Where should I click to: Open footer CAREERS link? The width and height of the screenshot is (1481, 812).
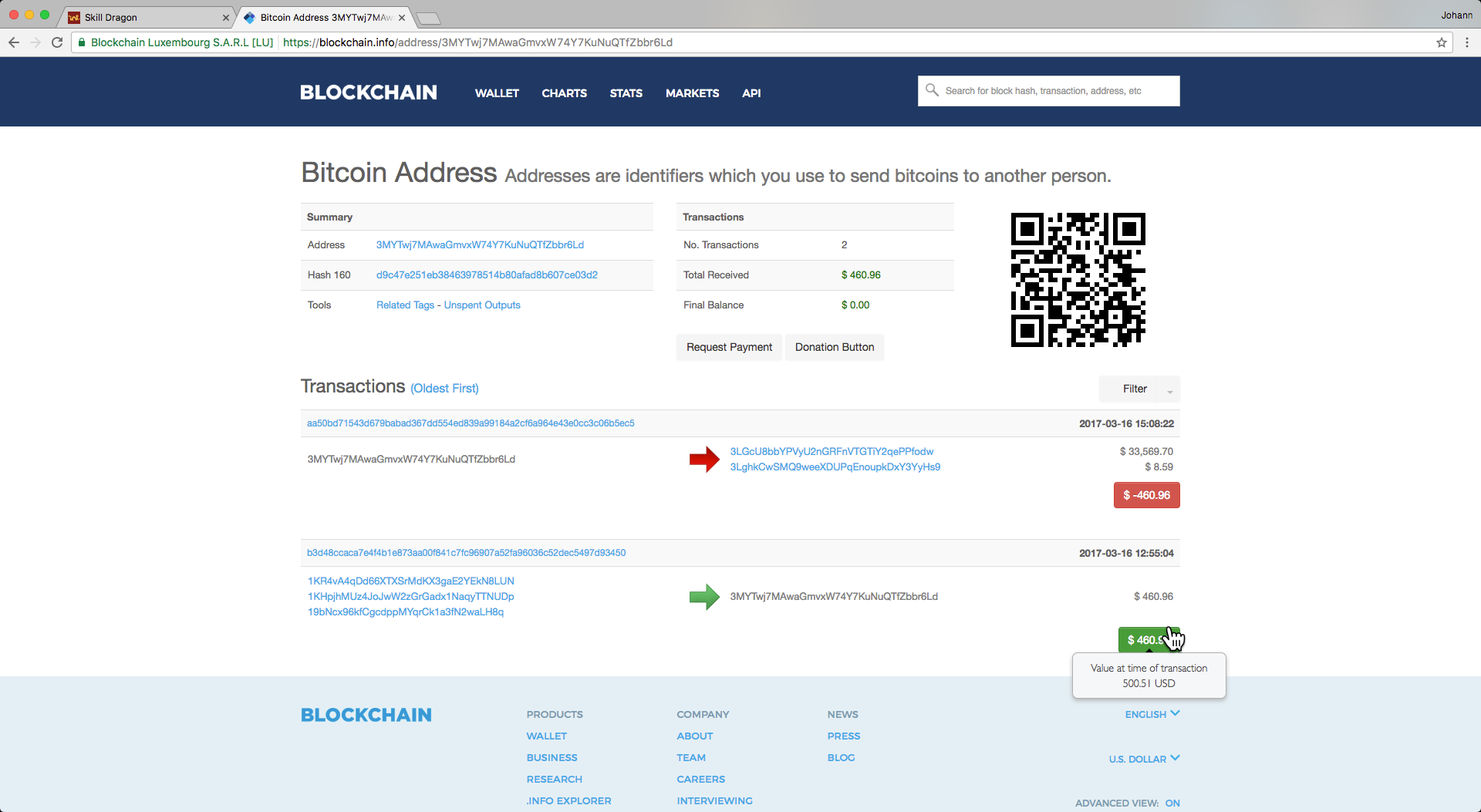point(701,779)
